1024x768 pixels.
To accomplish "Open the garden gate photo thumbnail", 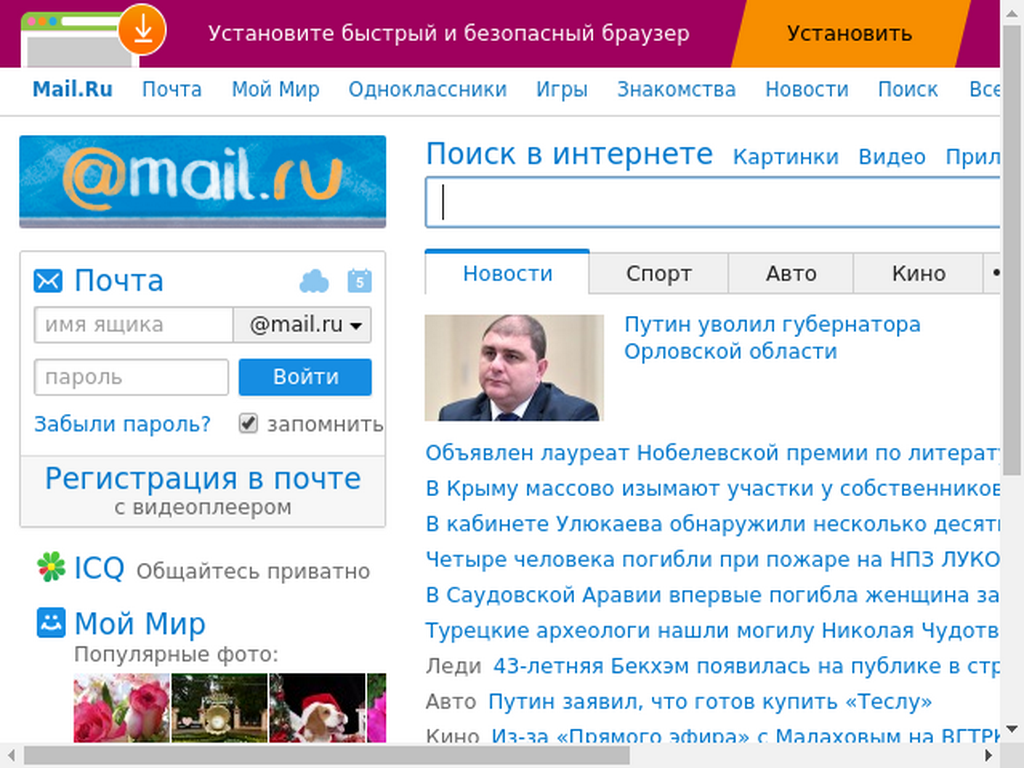I will tap(219, 708).
